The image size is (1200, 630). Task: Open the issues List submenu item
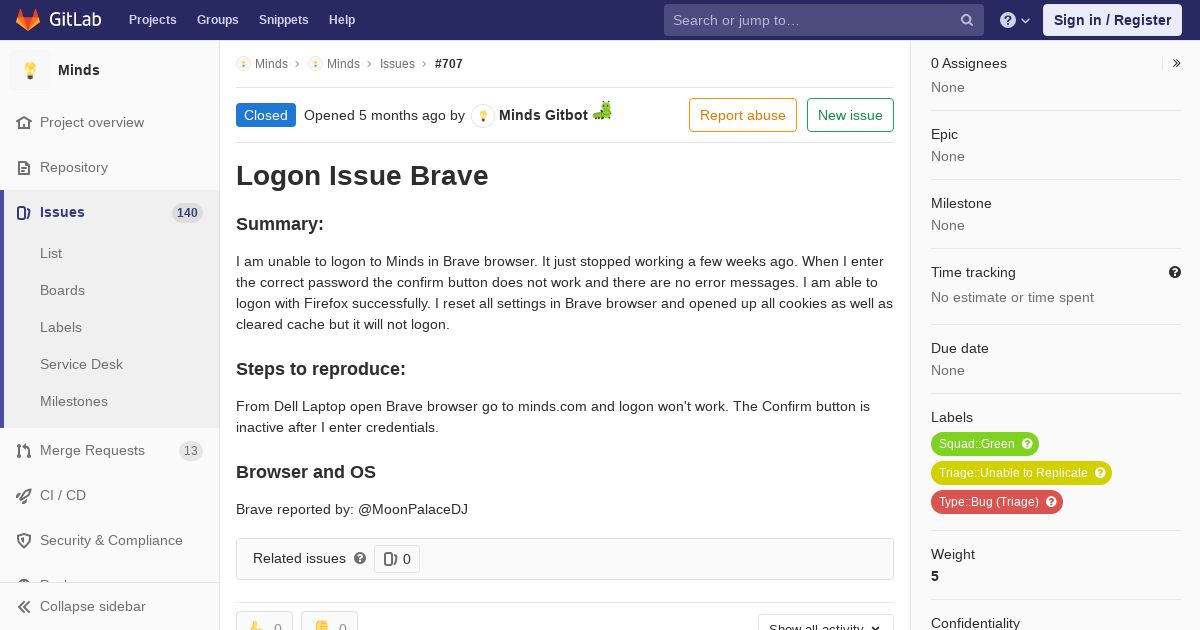[51, 253]
